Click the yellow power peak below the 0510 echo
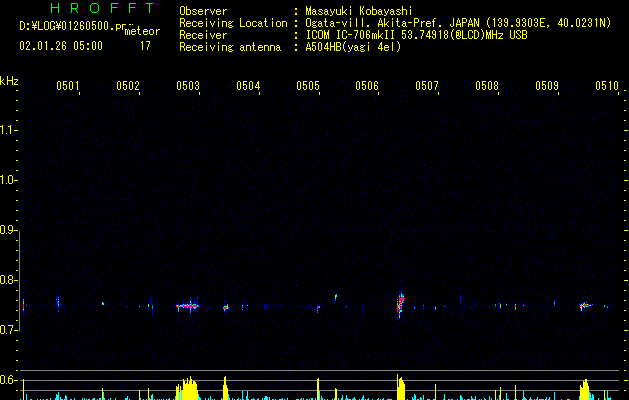Image resolution: width=629 pixels, height=400 pixels. (x=584, y=390)
